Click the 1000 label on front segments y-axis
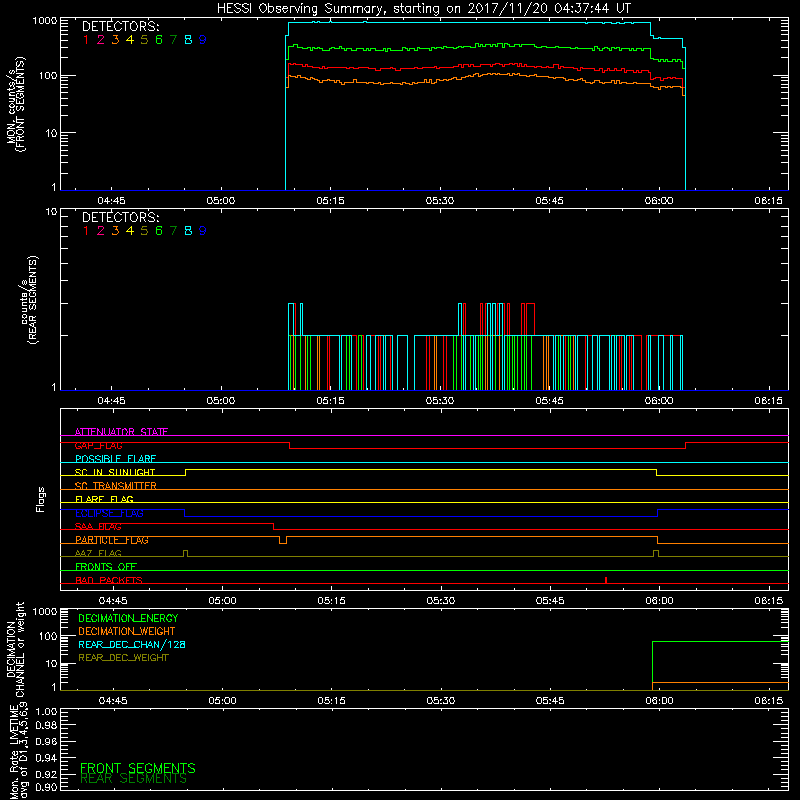Screen dimensions: 800x800 click(x=45, y=21)
